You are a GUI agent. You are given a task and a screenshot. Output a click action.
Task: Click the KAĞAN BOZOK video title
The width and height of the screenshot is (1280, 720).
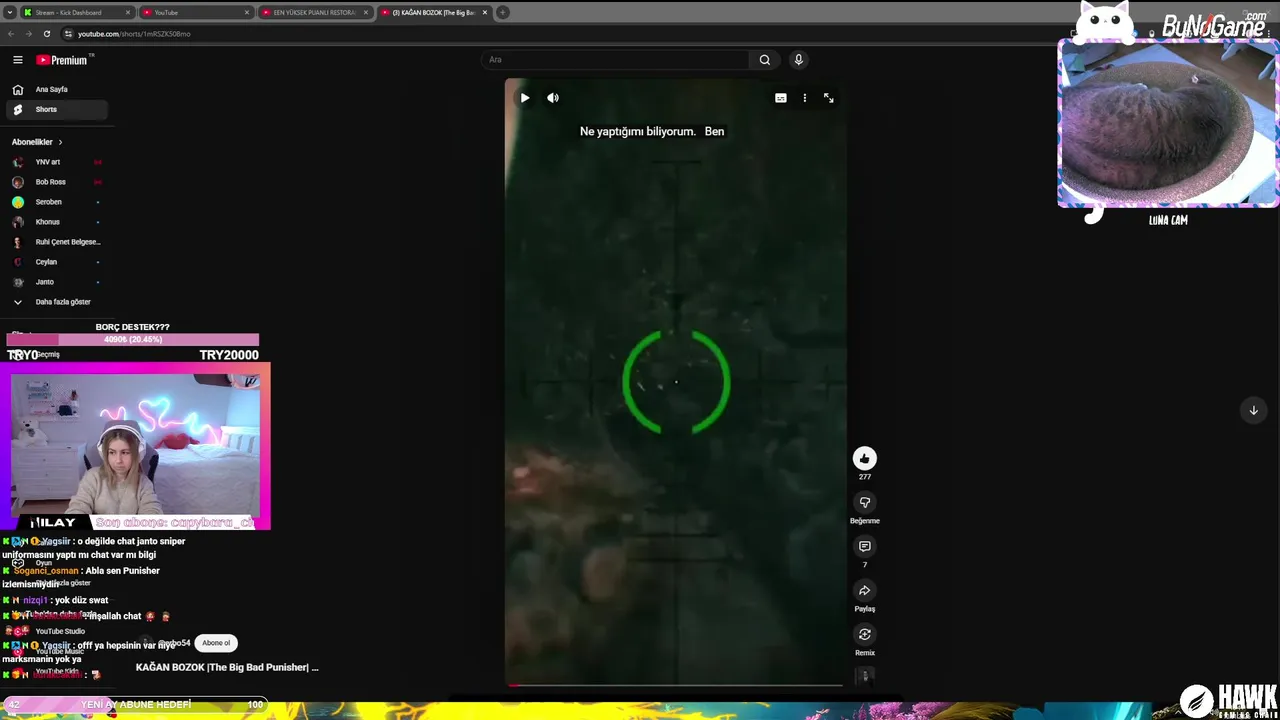pos(227,667)
